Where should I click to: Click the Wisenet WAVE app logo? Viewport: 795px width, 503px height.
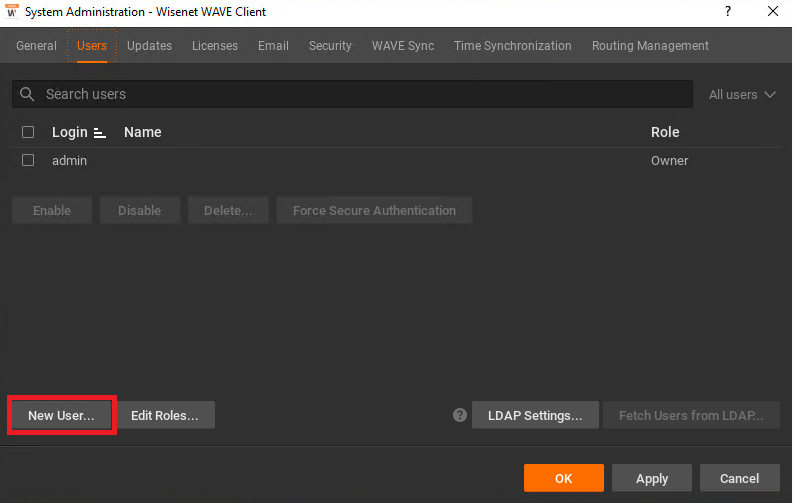tap(12, 11)
